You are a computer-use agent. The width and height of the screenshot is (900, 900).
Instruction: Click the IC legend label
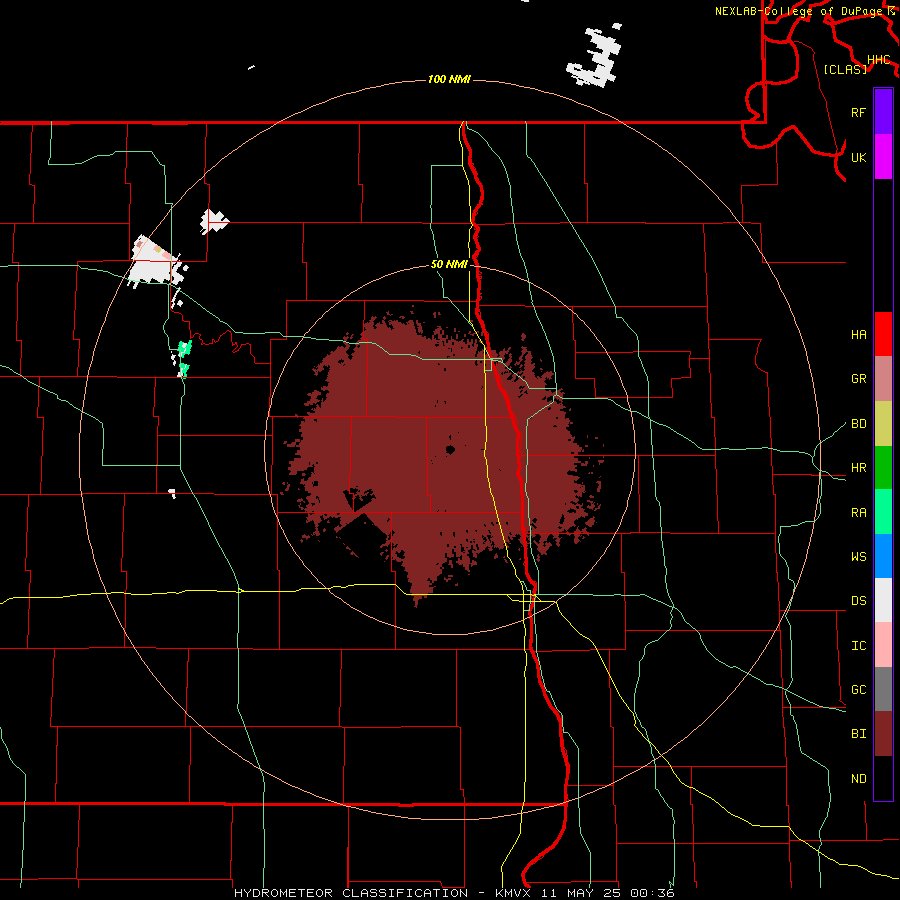coord(858,645)
